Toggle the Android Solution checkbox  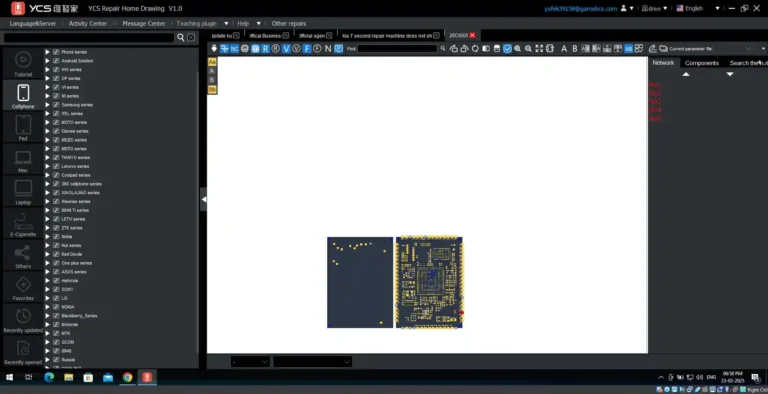tap(56, 61)
